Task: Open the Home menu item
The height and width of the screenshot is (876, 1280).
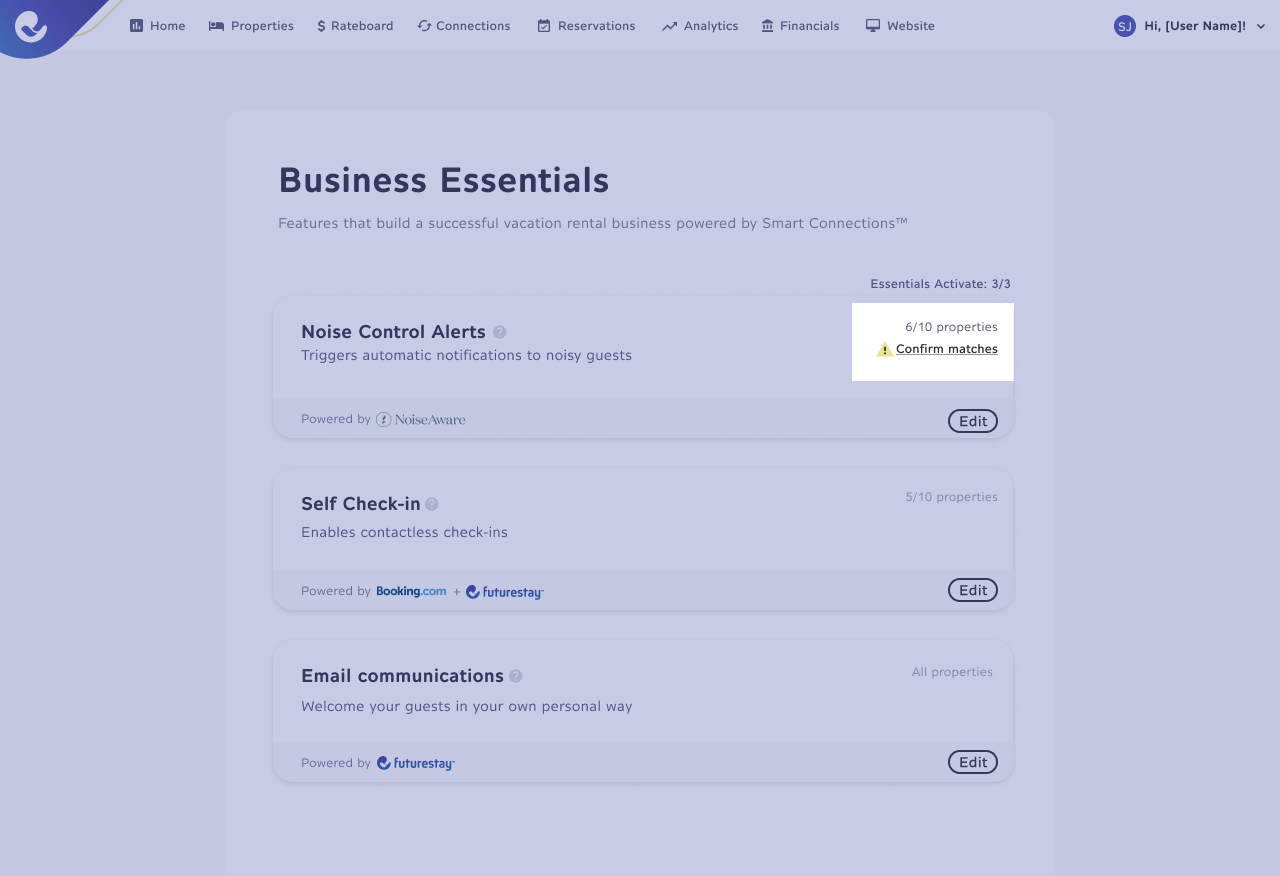Action: [158, 26]
